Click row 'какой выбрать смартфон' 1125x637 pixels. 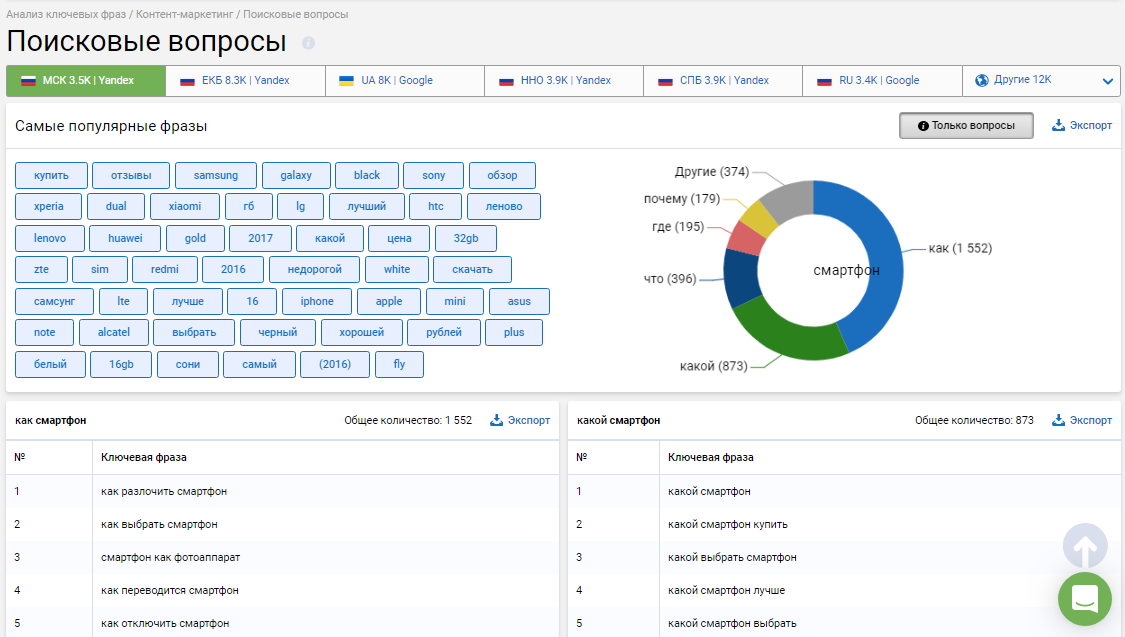coord(844,557)
